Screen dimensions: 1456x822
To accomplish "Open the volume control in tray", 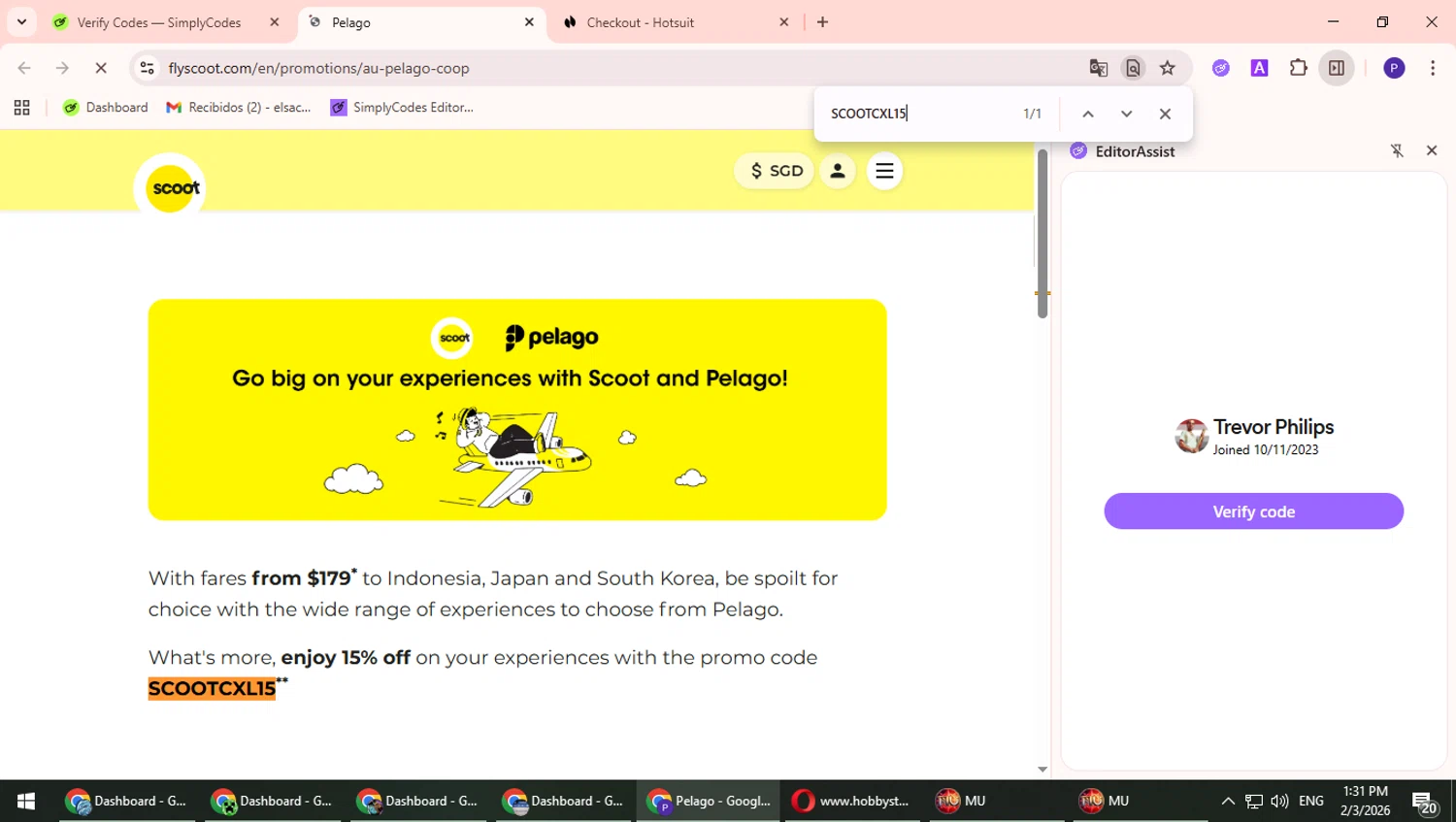I will coord(1279,801).
